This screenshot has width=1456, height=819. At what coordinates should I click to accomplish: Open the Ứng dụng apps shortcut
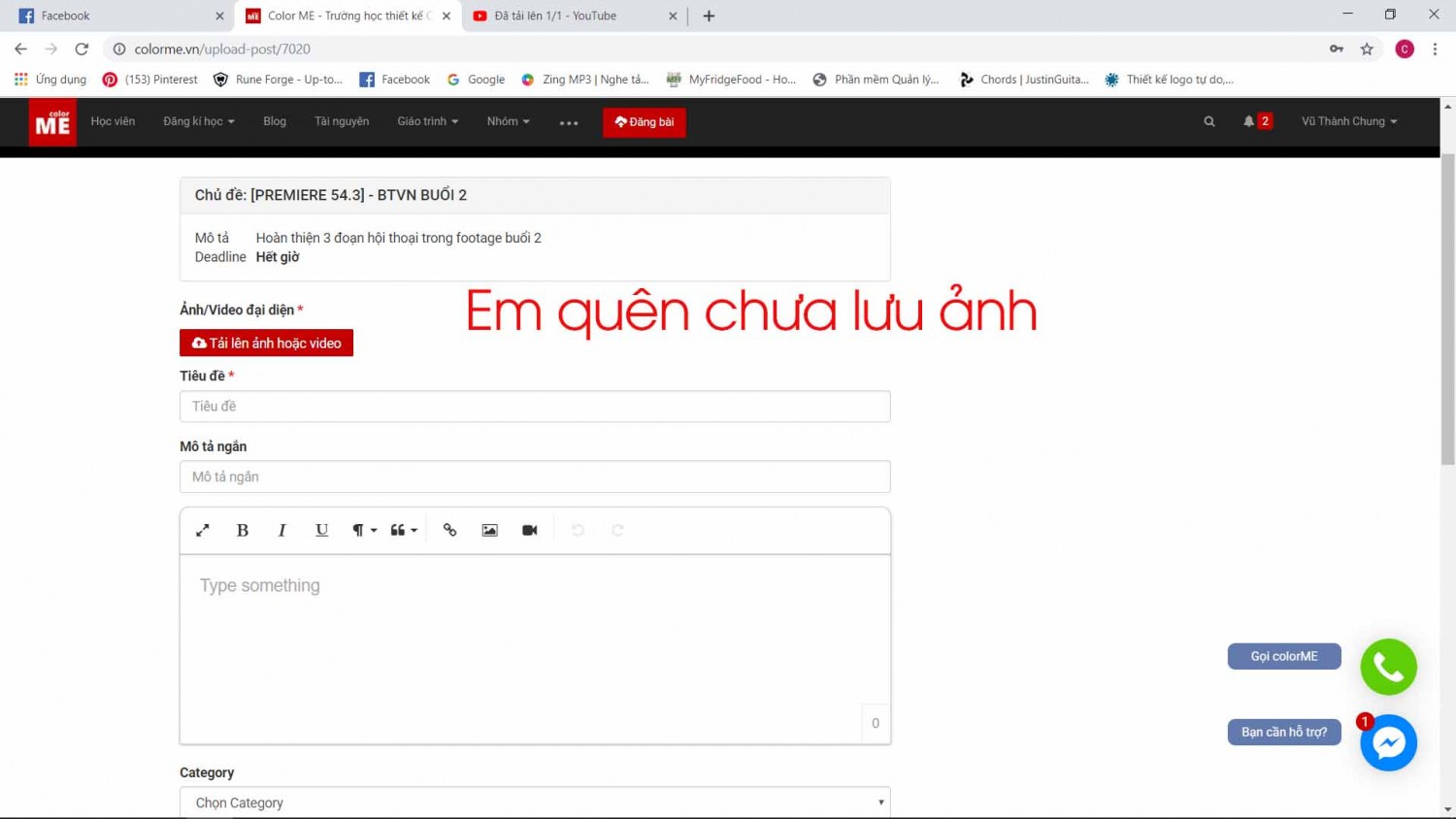point(50,80)
